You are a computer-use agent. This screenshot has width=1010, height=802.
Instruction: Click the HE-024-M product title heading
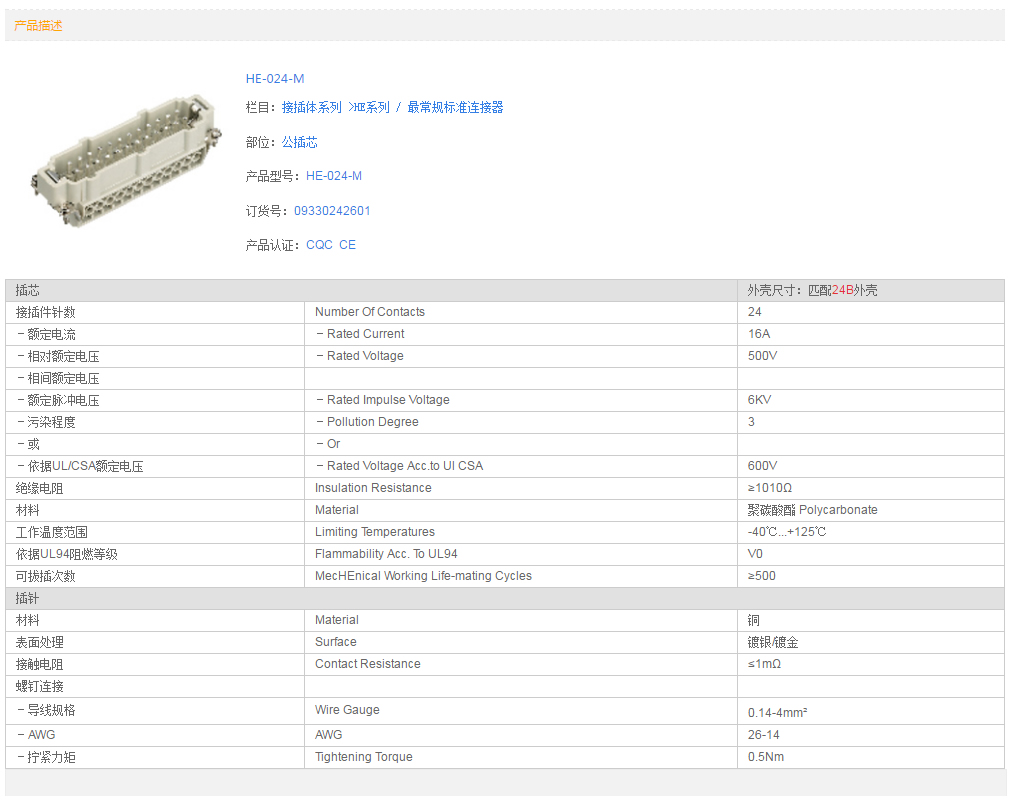pyautogui.click(x=275, y=79)
